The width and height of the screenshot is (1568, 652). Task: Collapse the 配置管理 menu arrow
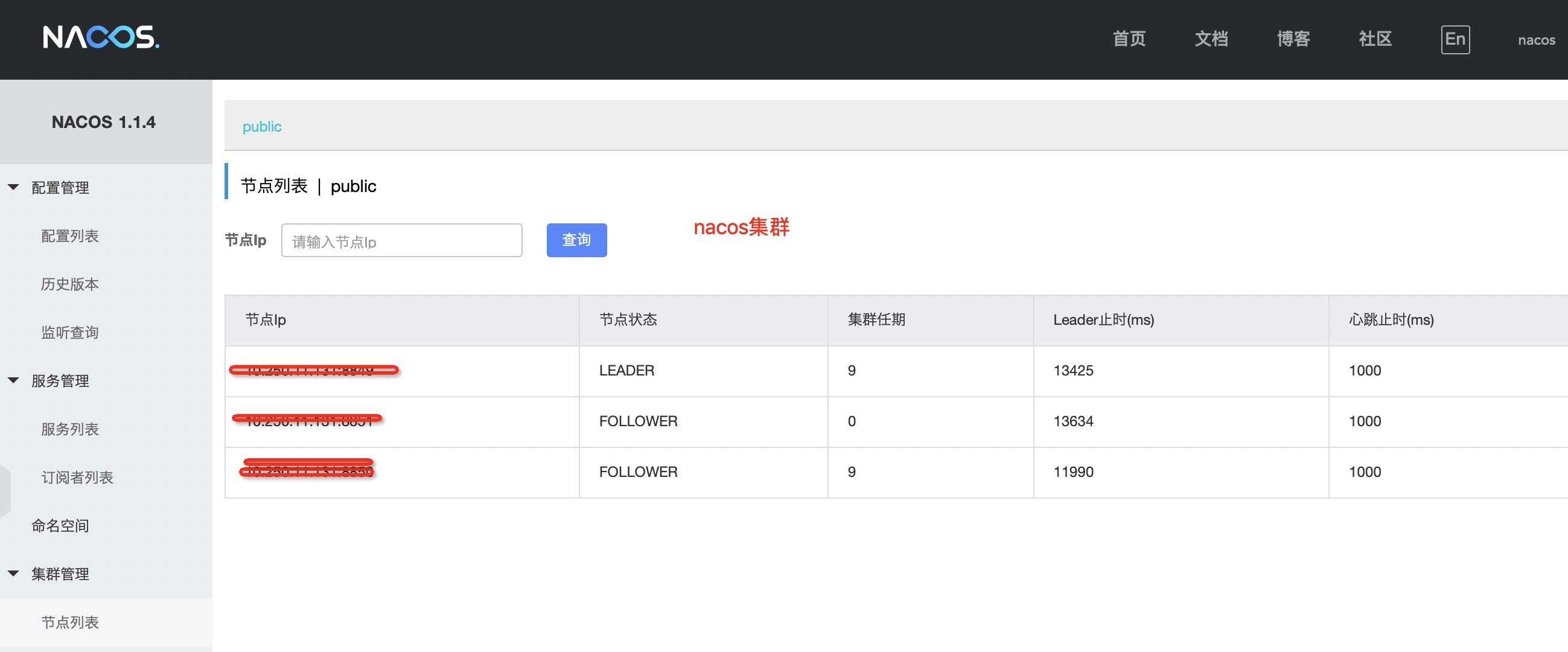(x=13, y=188)
